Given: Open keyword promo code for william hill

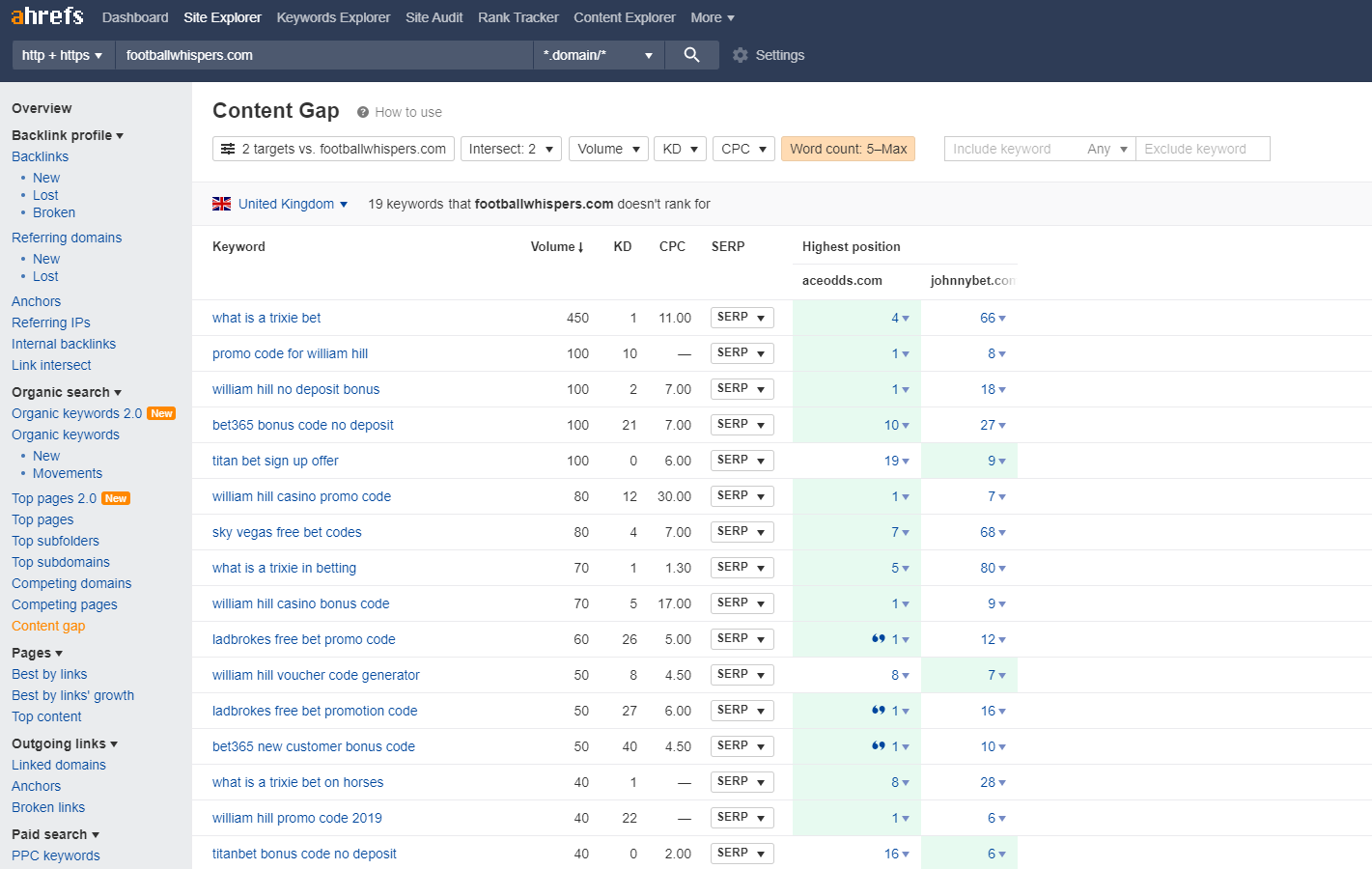Looking at the screenshot, I should tap(290, 353).
